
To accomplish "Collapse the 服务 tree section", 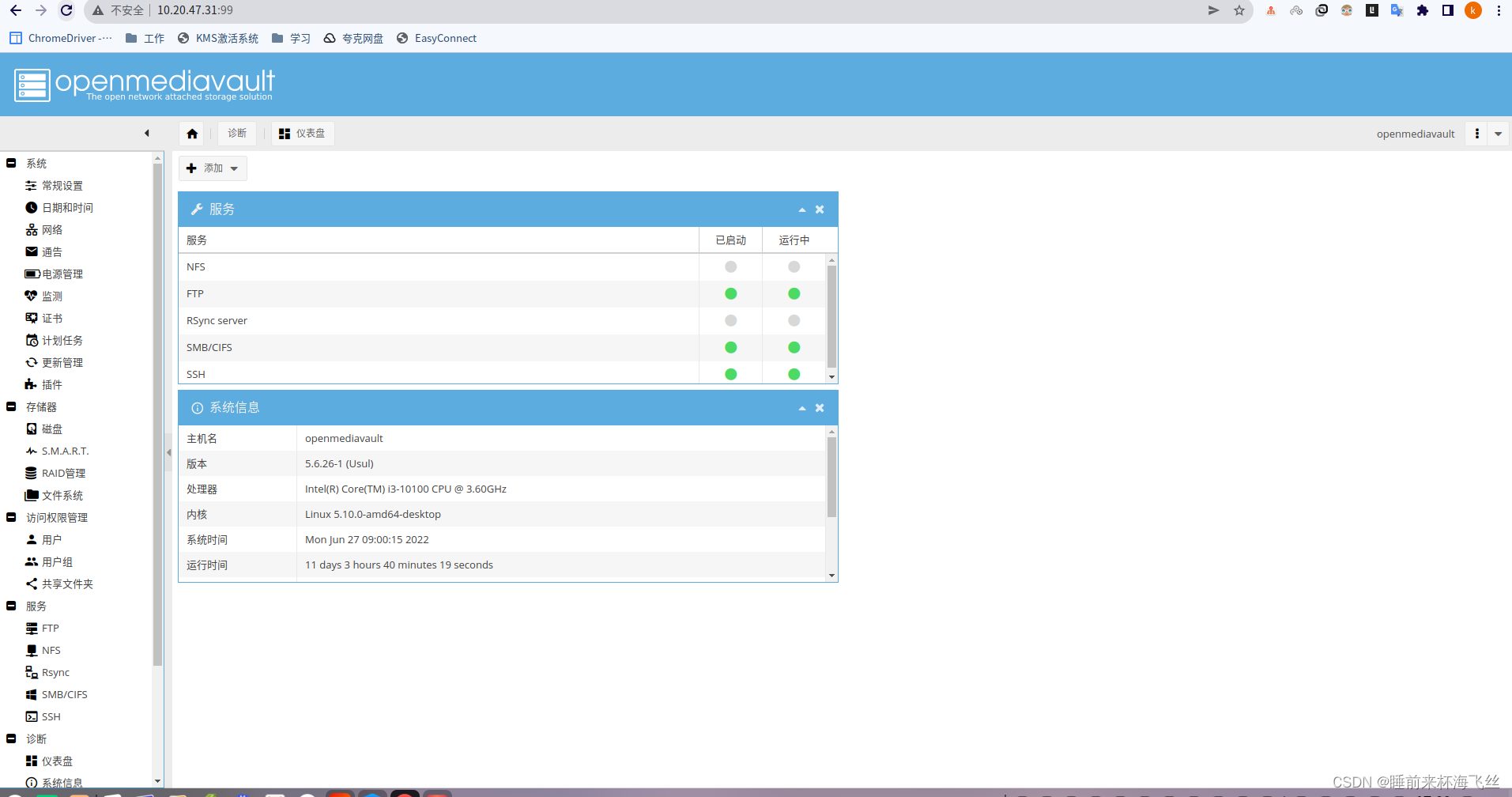I will [11, 606].
